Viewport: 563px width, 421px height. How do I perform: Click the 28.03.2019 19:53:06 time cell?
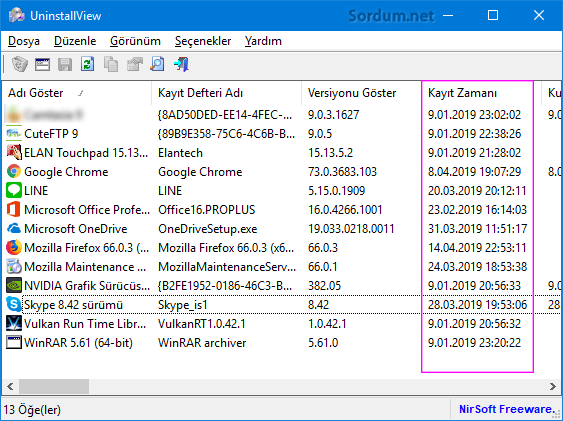477,305
